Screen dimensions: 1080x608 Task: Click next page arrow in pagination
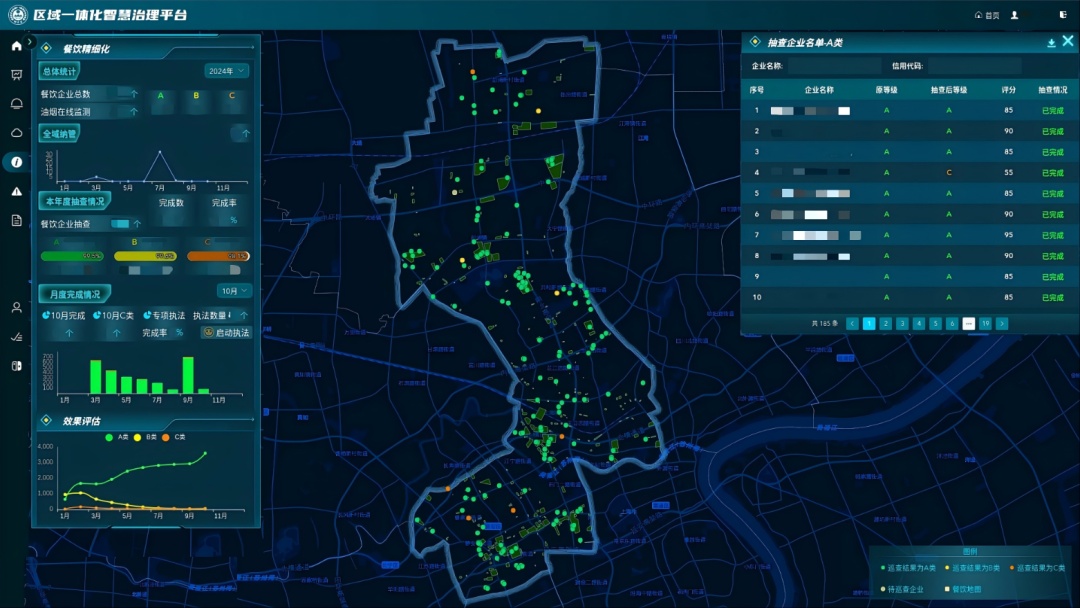coord(1002,324)
